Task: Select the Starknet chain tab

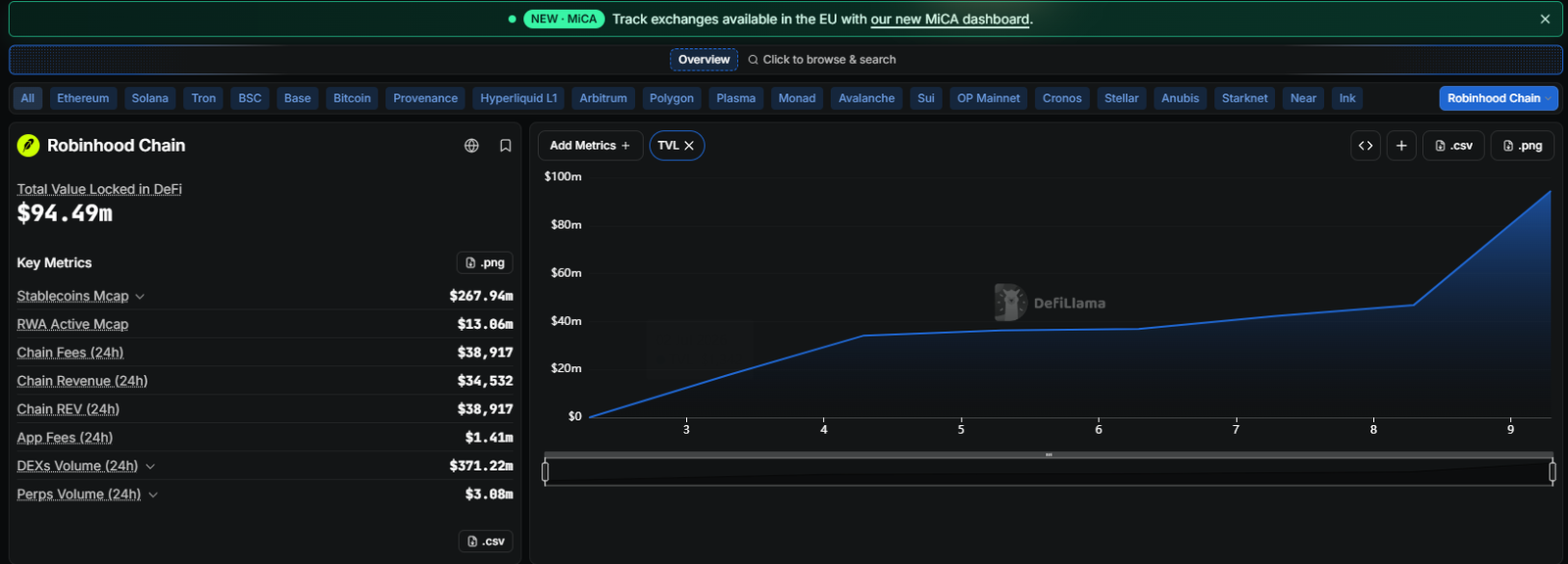Action: pos(1245,98)
